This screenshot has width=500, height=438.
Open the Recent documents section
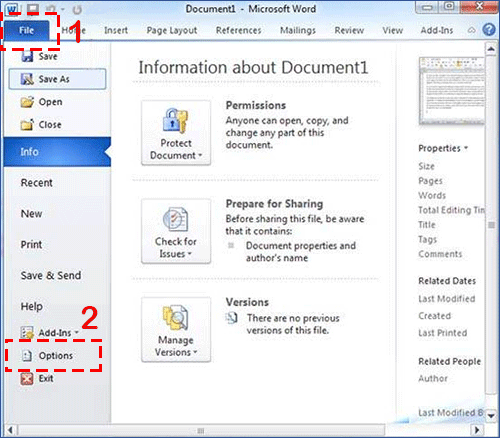[37, 183]
